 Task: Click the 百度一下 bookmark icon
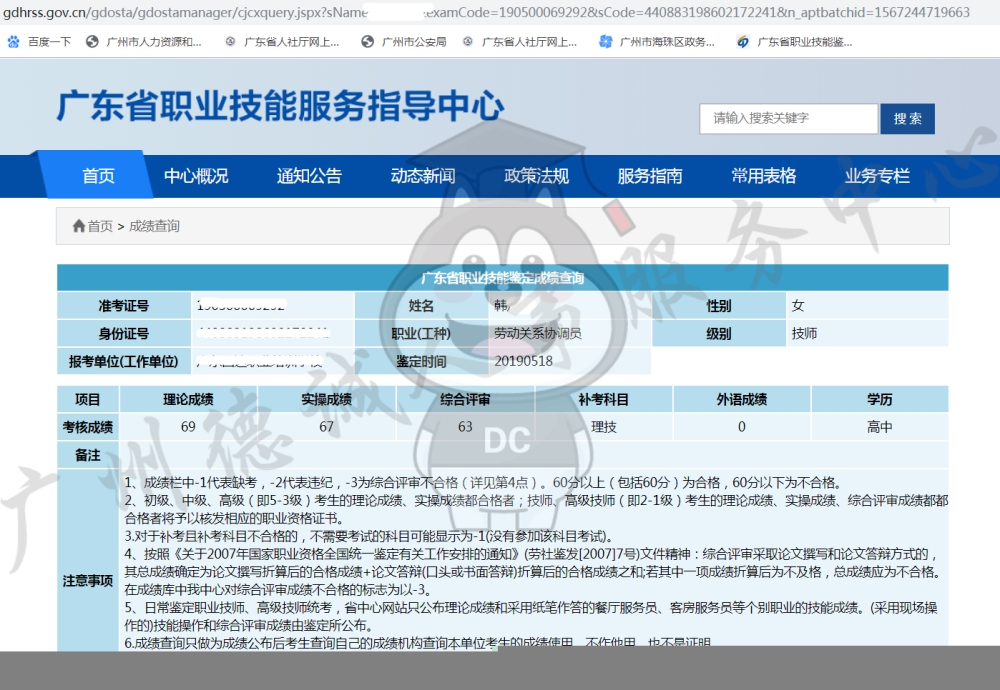13,42
